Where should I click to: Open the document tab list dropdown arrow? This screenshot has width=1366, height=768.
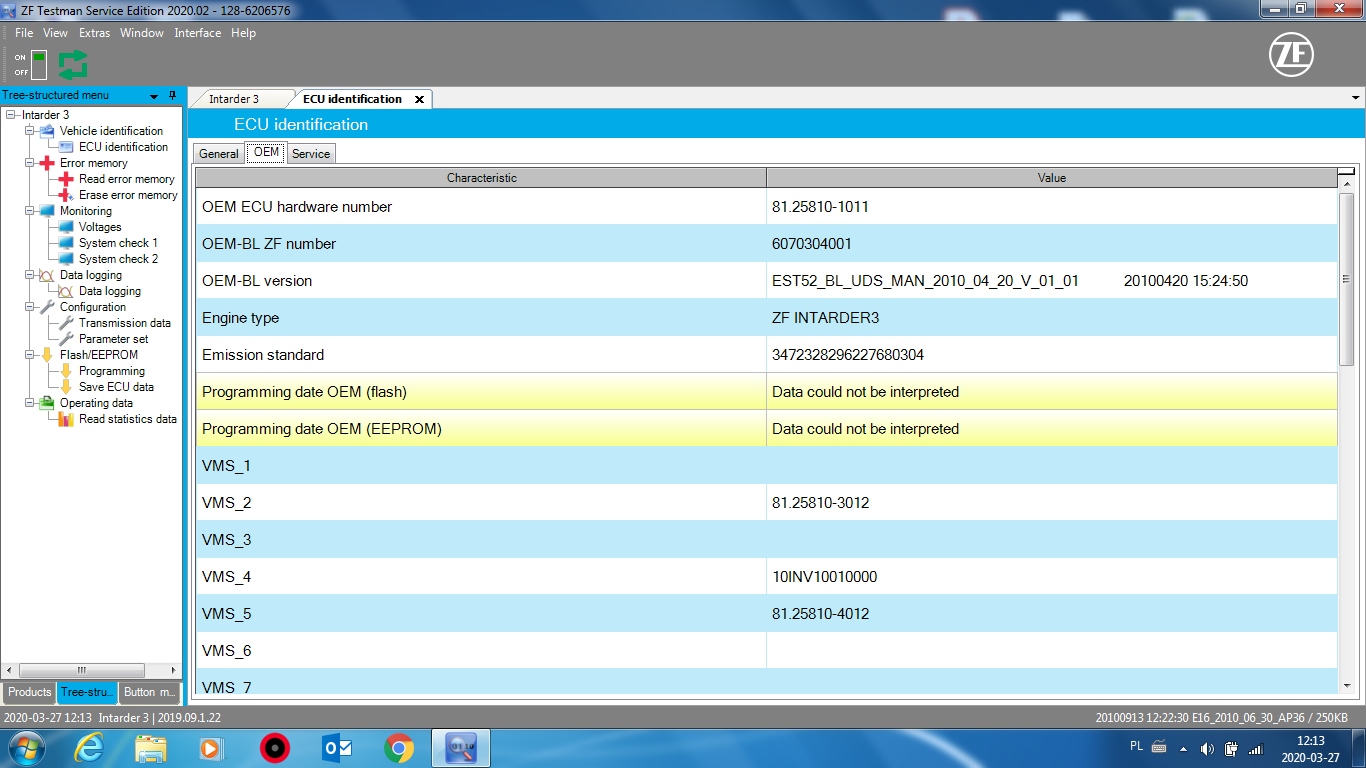pyautogui.click(x=1356, y=98)
